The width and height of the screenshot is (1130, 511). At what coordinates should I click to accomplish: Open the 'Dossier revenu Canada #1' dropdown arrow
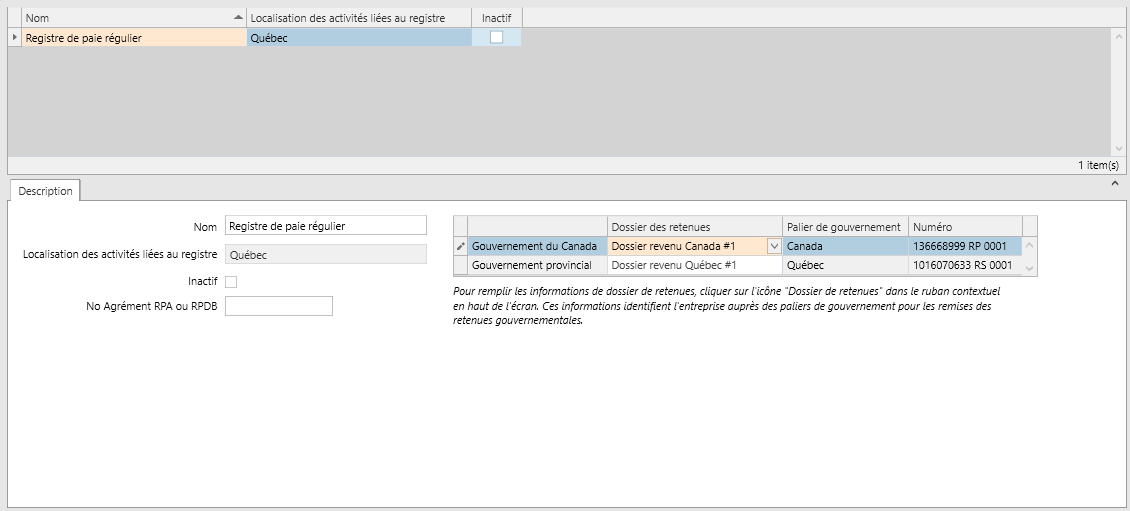[x=774, y=246]
